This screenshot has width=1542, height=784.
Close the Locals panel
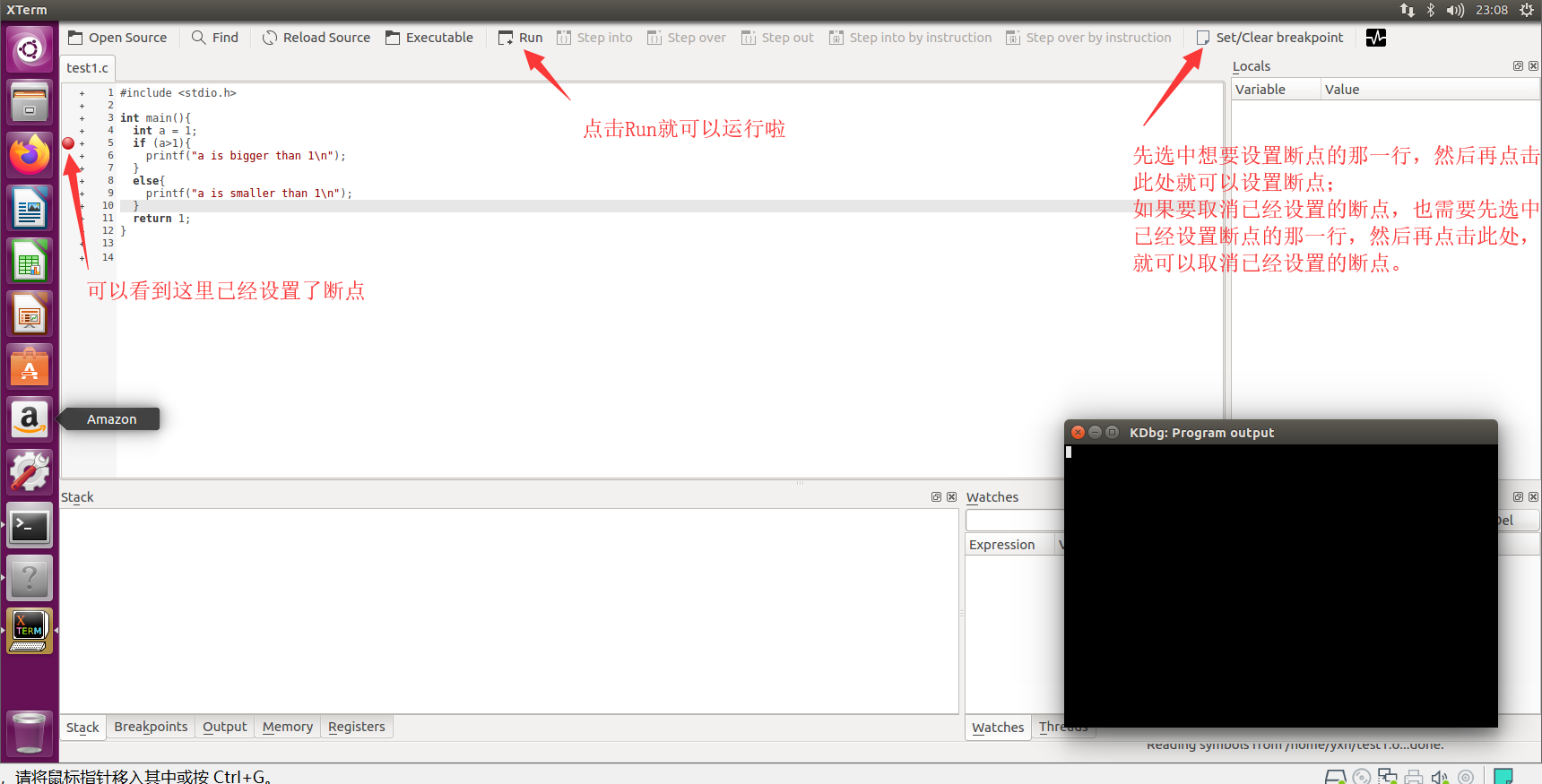coord(1533,66)
